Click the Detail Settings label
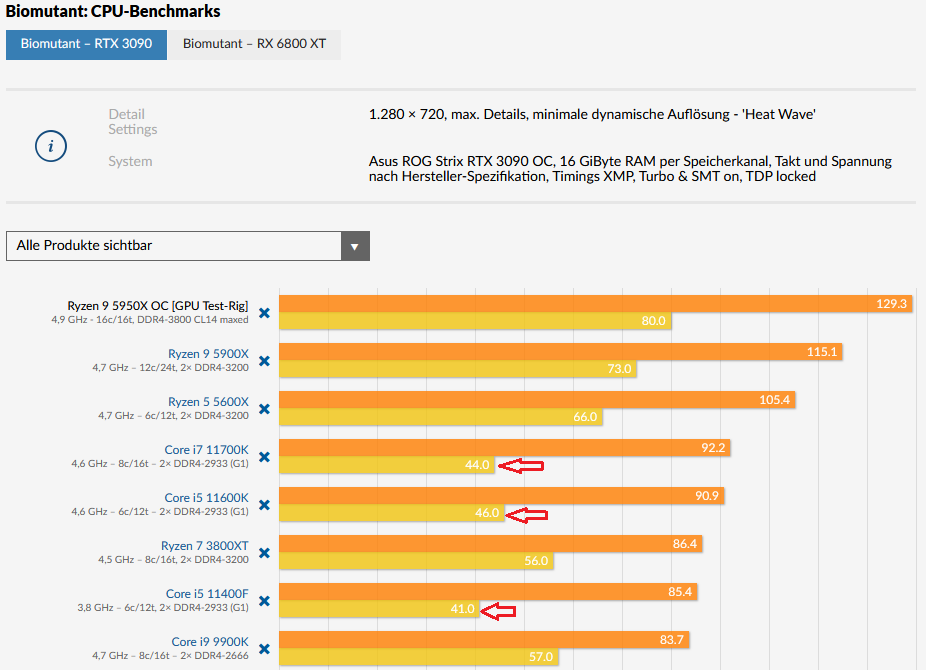 click(133, 122)
